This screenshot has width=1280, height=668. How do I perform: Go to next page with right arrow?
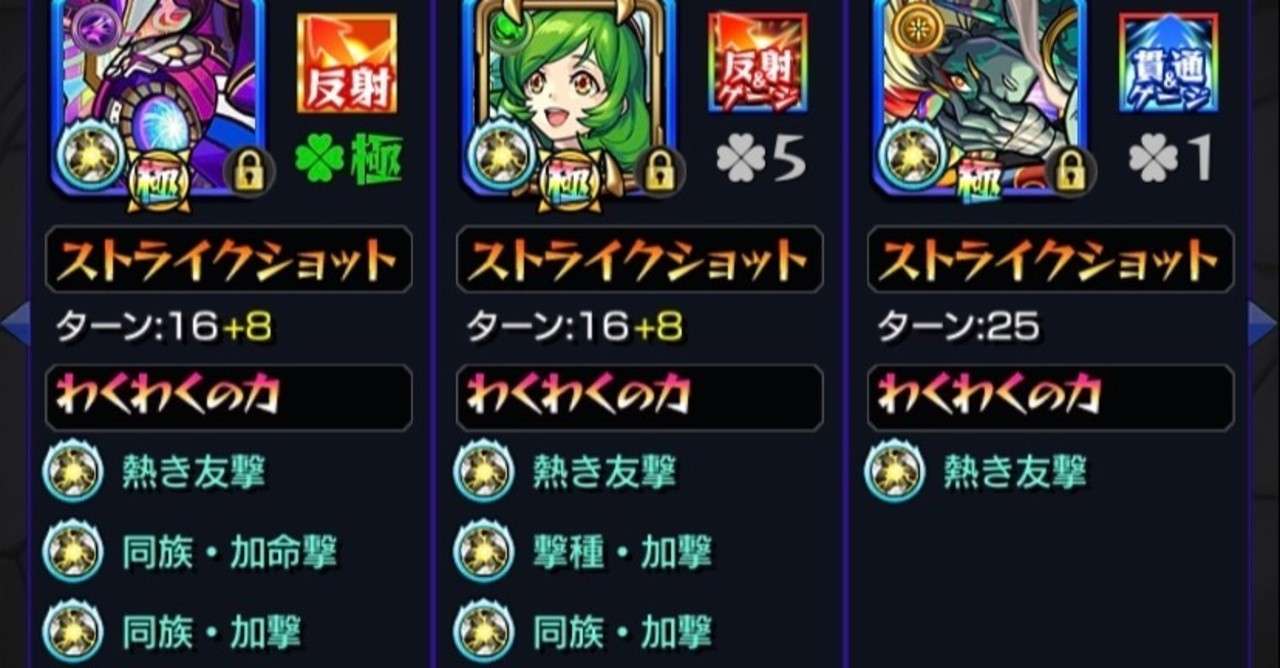click(x=1263, y=323)
